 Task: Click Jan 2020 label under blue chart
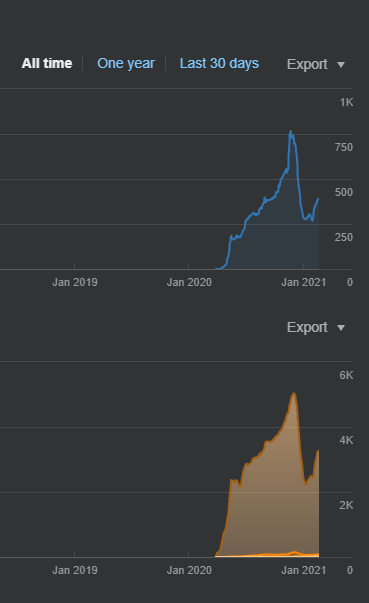(189, 282)
